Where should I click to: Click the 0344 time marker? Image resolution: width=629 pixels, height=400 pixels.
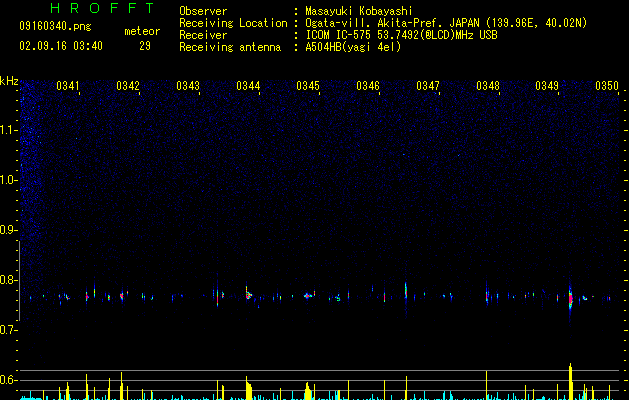248,86
